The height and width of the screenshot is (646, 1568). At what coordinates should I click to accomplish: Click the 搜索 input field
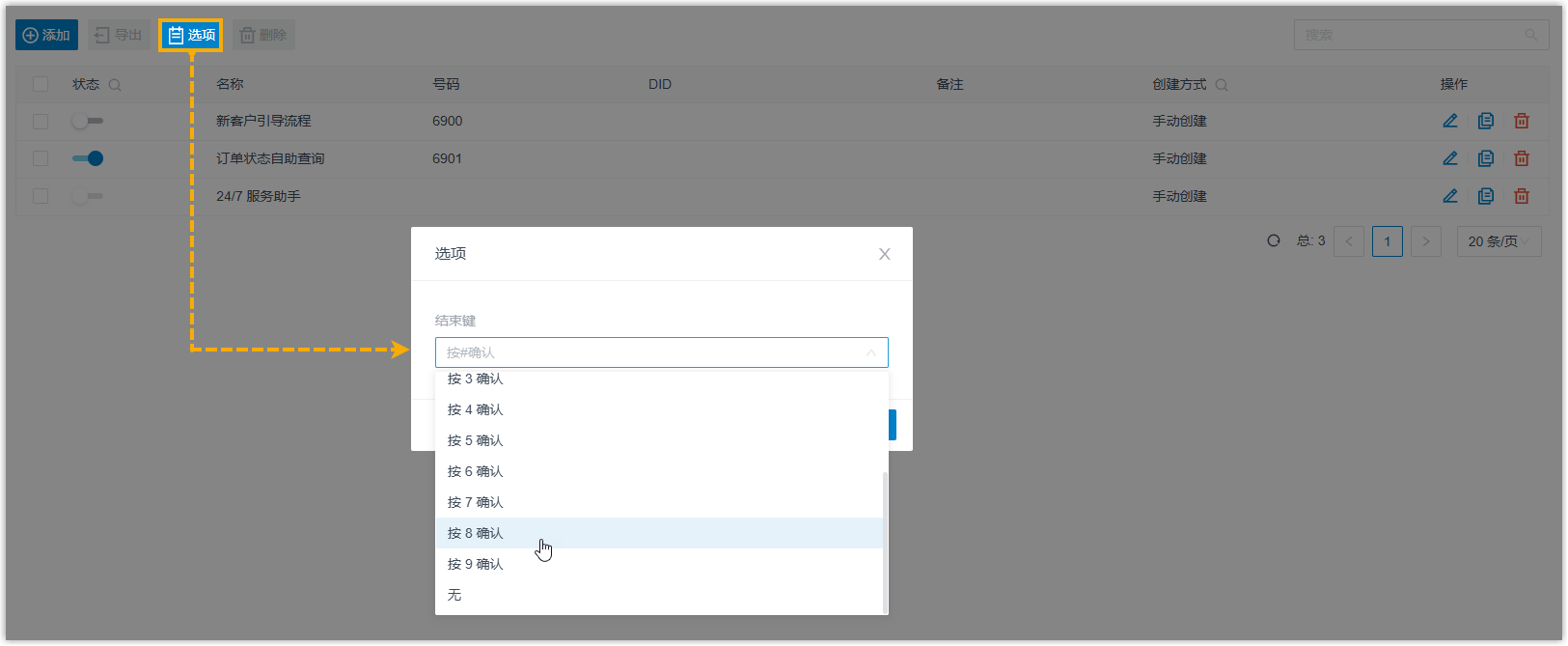click(1409, 35)
